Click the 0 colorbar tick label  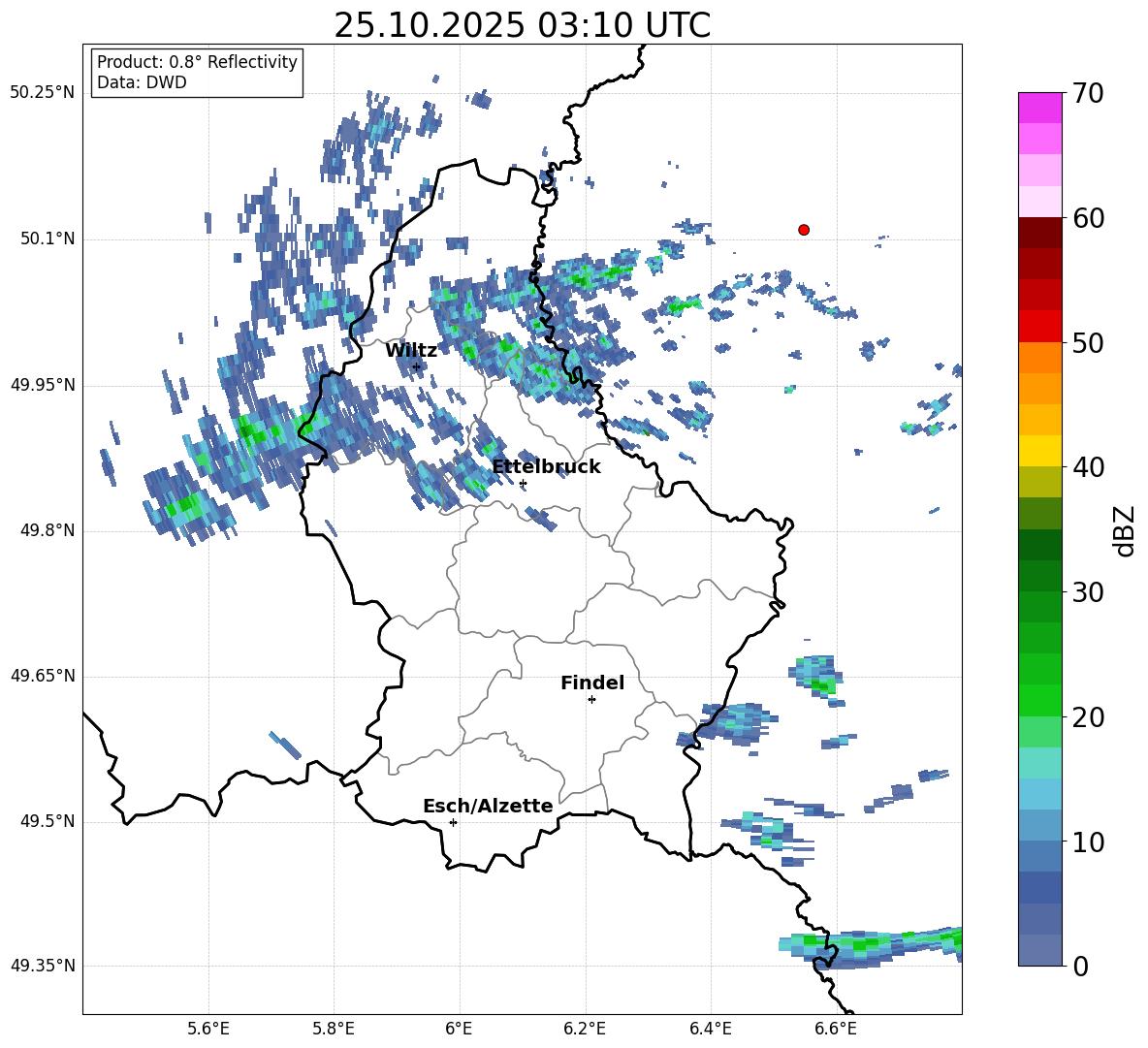tap(1080, 966)
